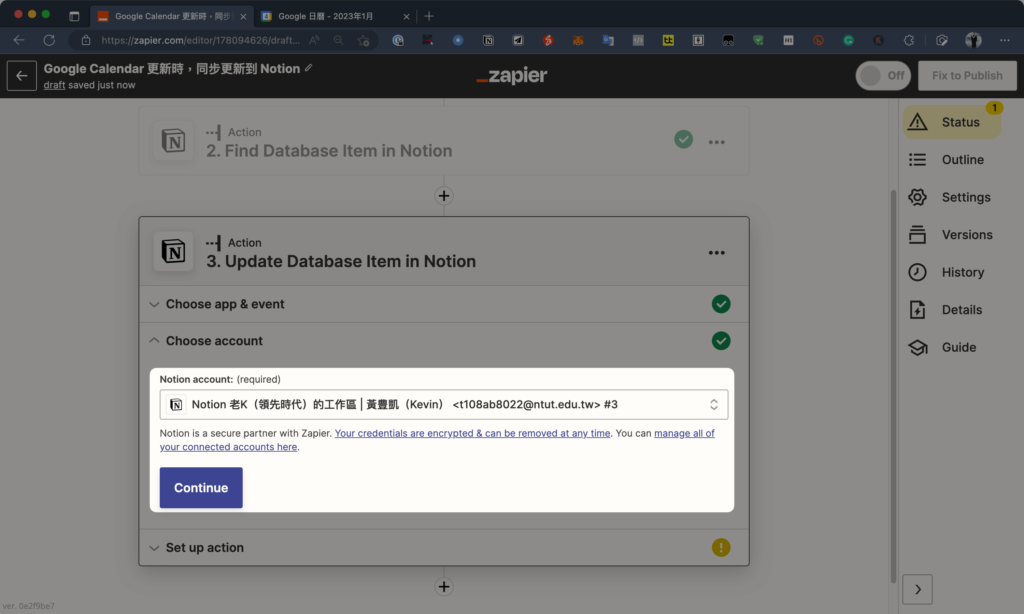Click the Guide graduation cap icon

pyautogui.click(x=918, y=347)
